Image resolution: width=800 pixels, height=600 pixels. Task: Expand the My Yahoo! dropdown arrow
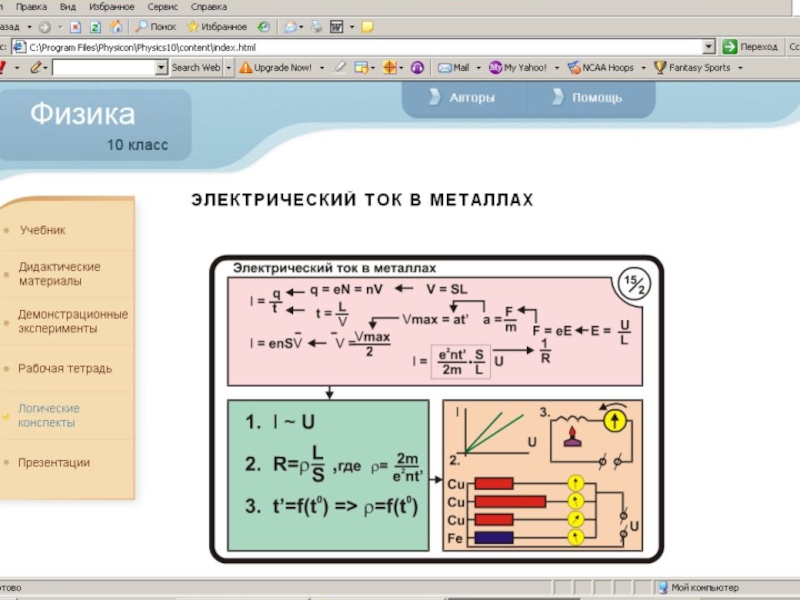point(557,67)
